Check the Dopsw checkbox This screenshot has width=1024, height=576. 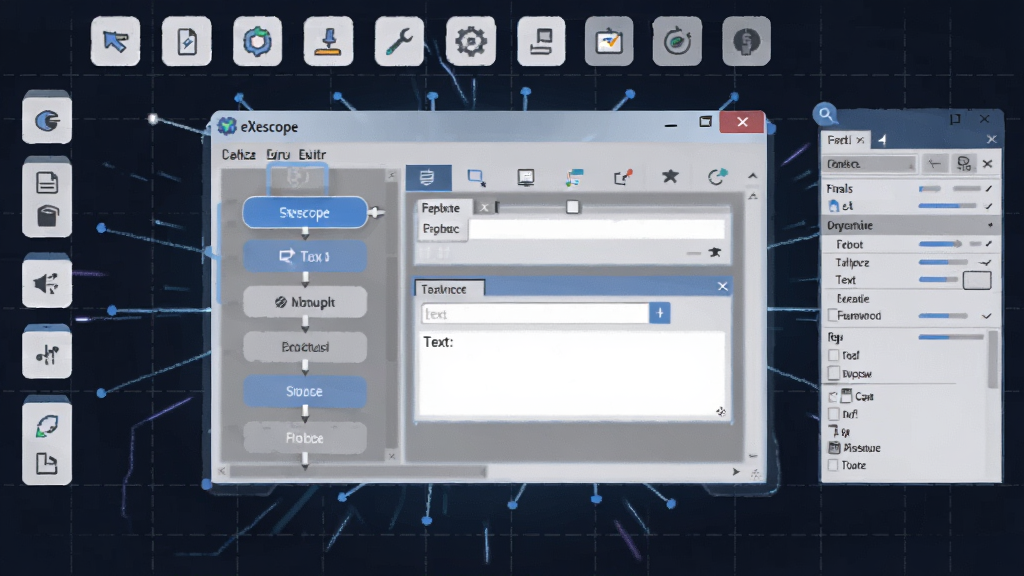(834, 374)
